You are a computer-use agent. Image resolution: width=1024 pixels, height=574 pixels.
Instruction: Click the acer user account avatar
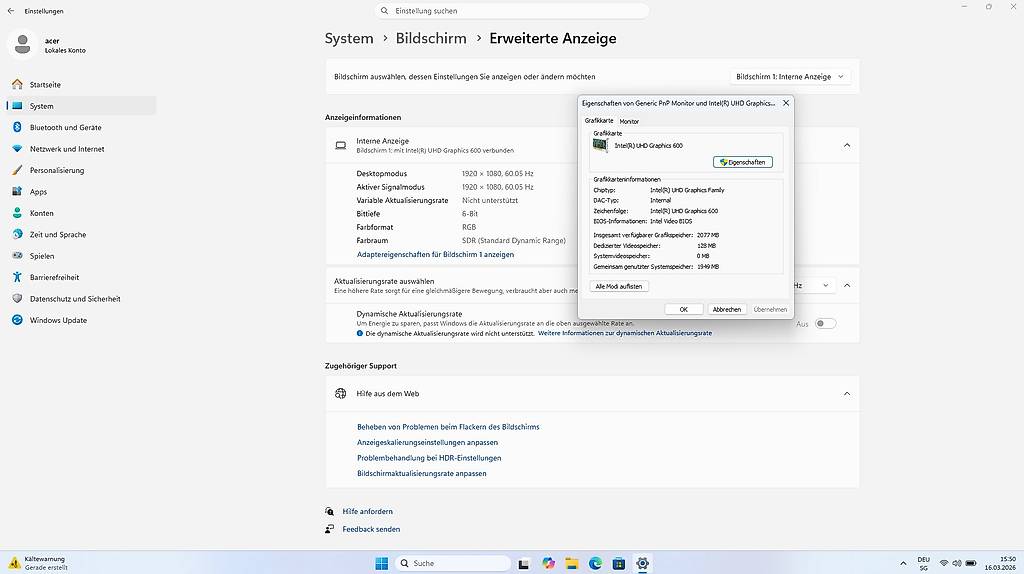click(22, 44)
